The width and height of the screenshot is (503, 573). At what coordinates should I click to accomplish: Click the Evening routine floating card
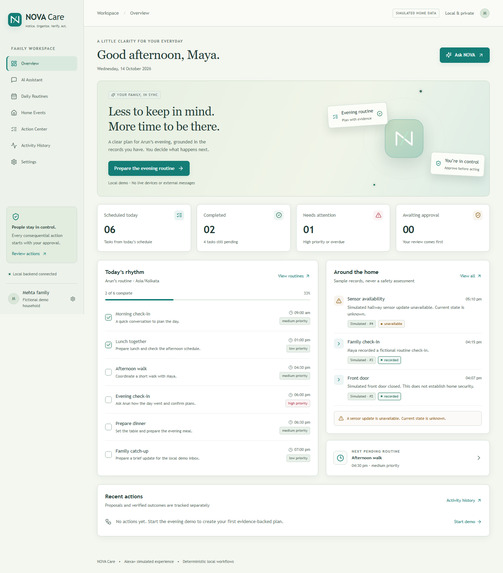point(357,115)
